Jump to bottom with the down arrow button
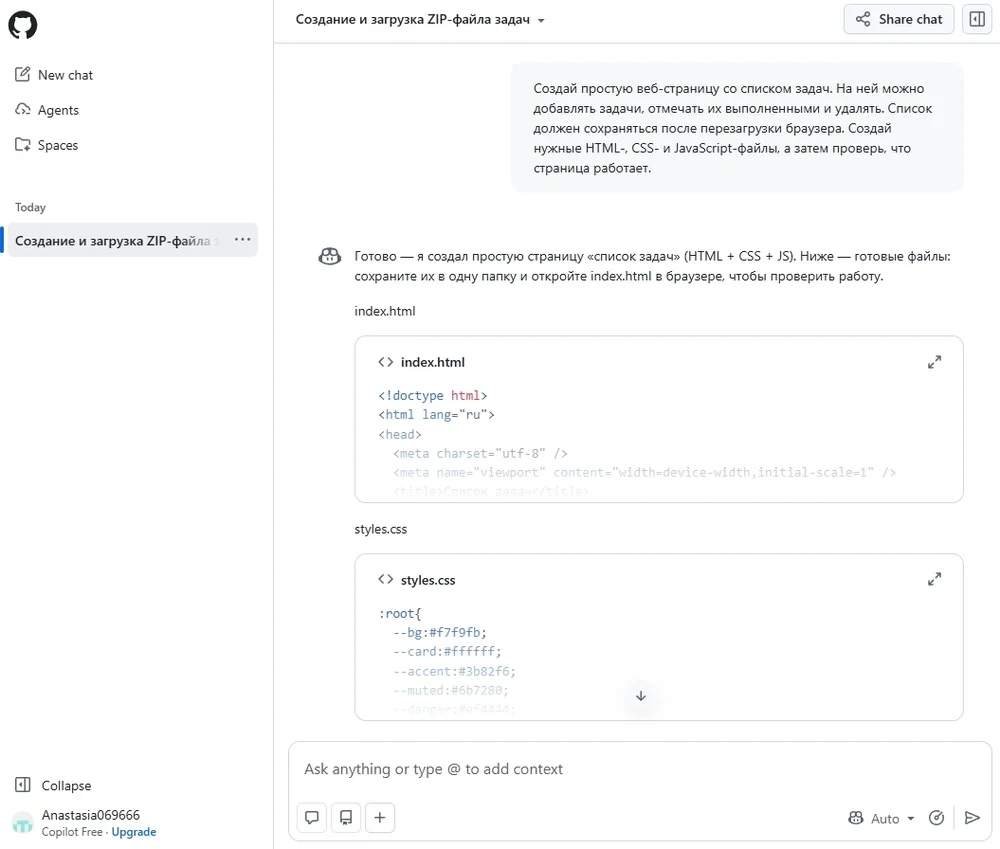The width and height of the screenshot is (1000, 849). [641, 695]
